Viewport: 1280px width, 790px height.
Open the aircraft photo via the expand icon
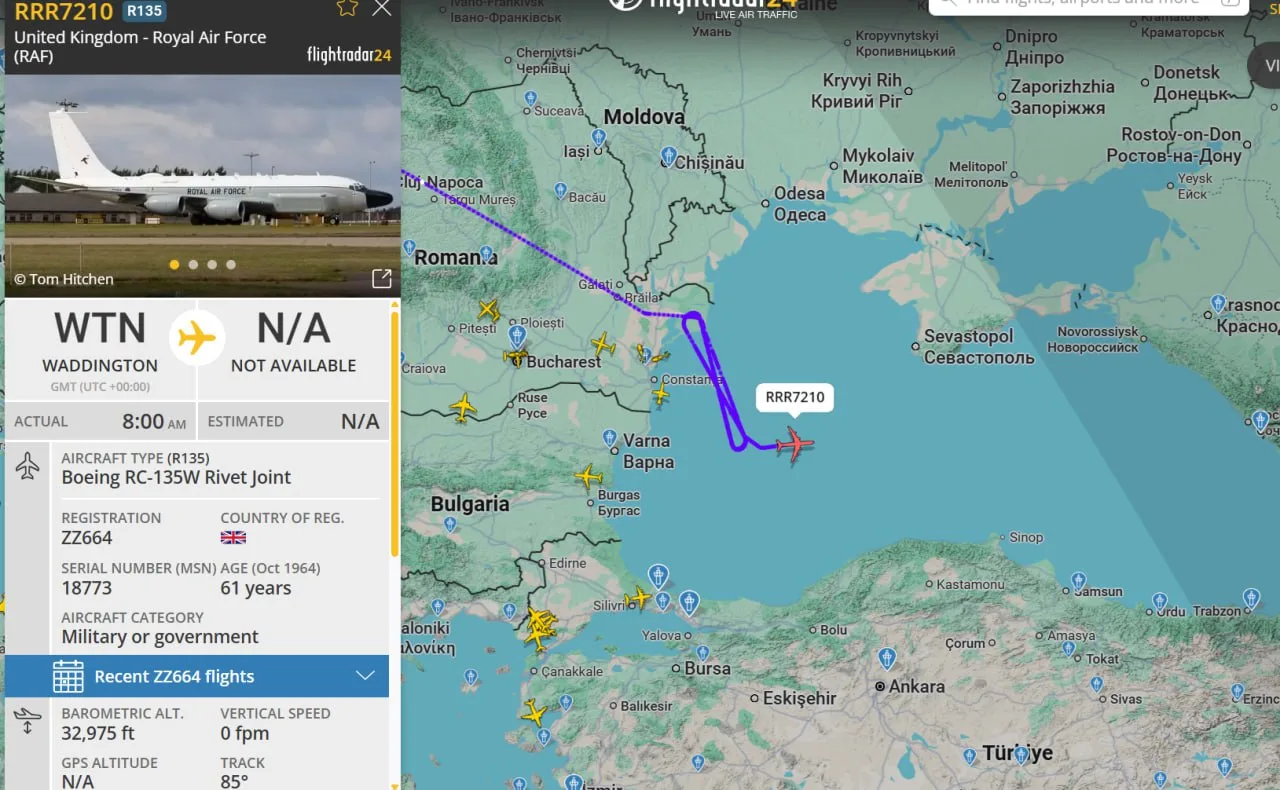381,279
